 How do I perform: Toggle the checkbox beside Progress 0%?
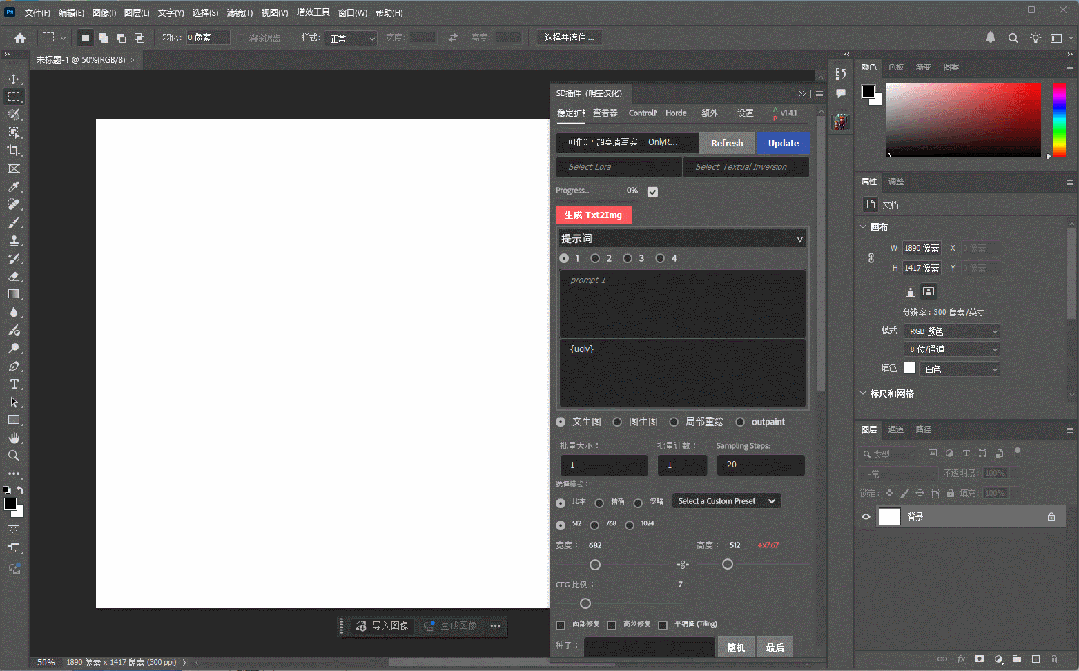click(x=653, y=192)
